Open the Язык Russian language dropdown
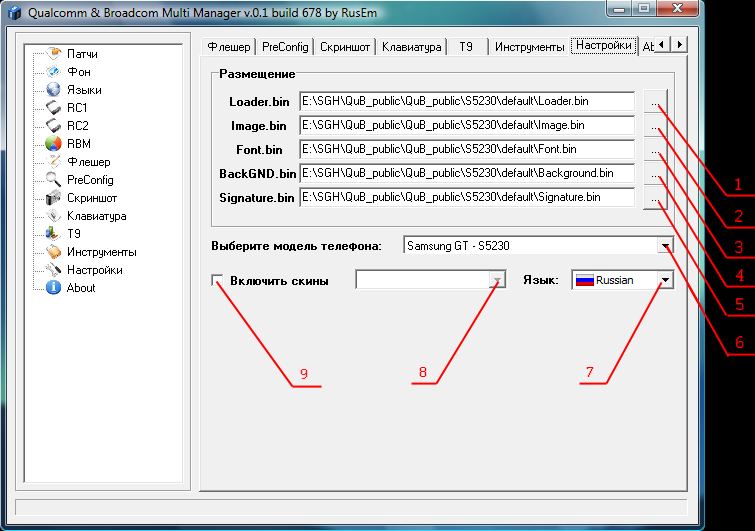The width and height of the screenshot is (755, 531). [x=665, y=281]
